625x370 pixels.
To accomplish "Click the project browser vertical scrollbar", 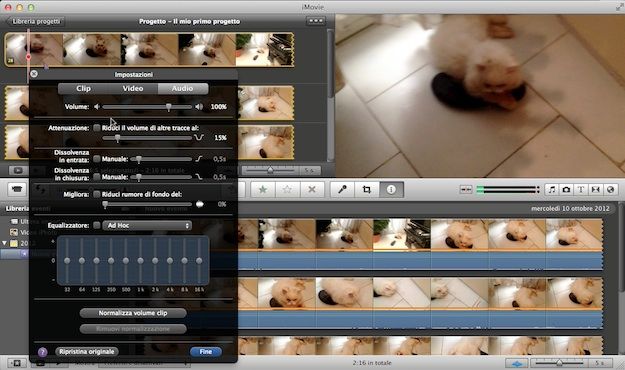I will click(x=330, y=64).
